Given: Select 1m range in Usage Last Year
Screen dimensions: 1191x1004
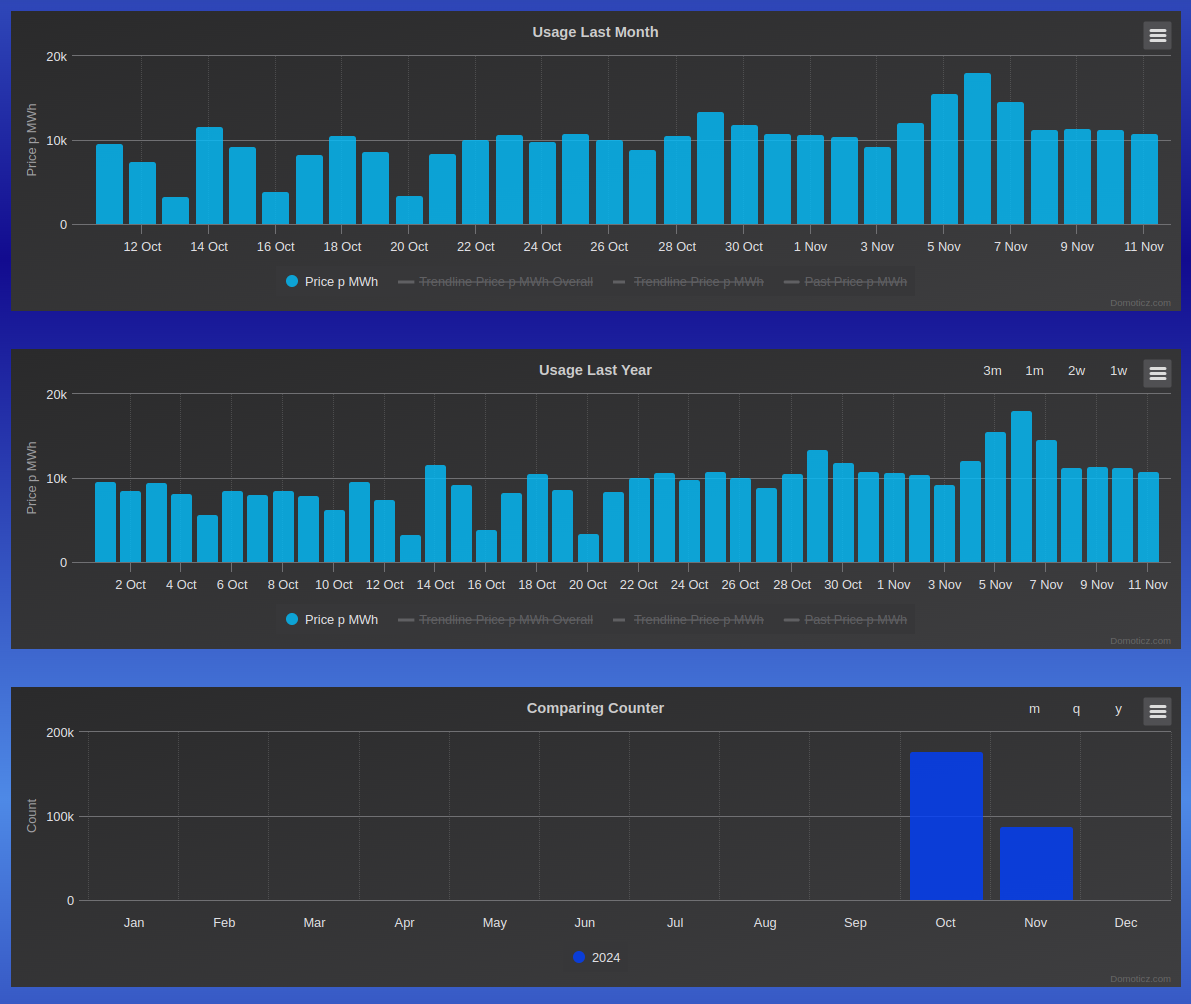Looking at the screenshot, I should pyautogui.click(x=1035, y=371).
